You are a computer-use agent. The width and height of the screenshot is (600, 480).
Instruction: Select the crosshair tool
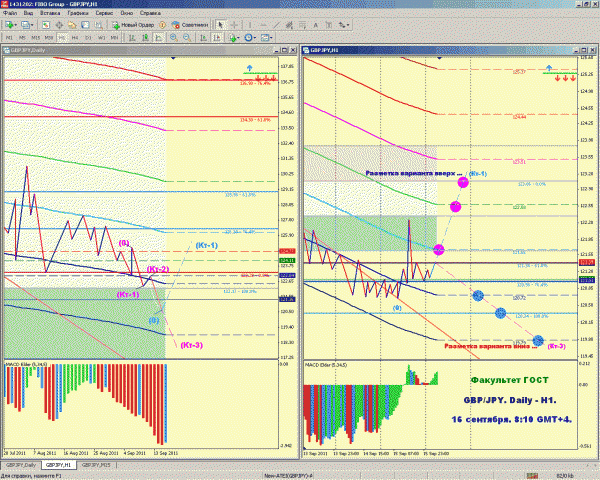[234, 25]
